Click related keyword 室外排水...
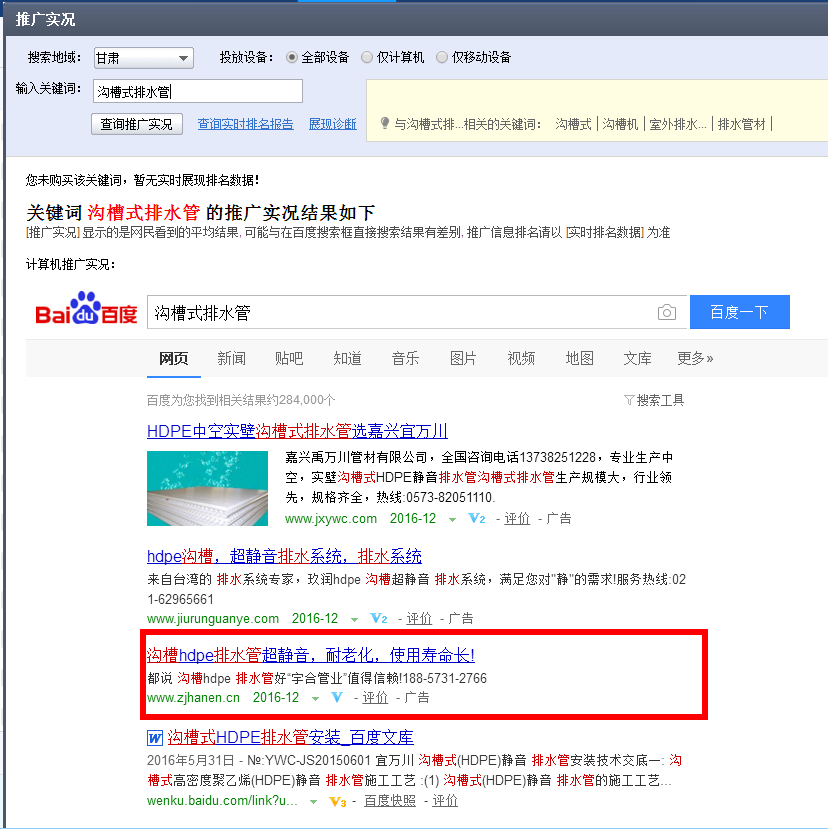The image size is (828, 829). [x=678, y=124]
